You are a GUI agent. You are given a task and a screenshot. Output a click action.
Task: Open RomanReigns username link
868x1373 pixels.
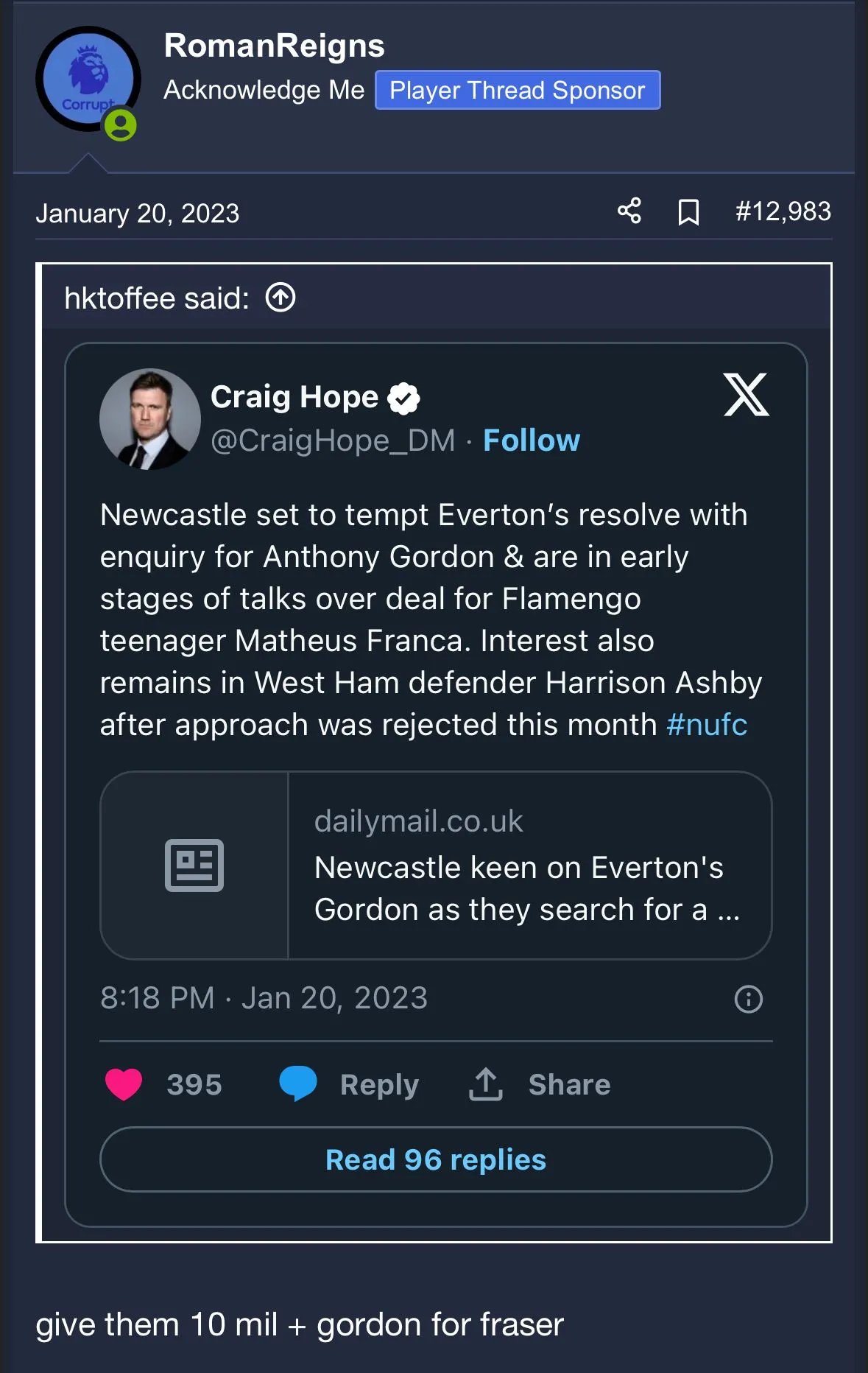coord(274,46)
